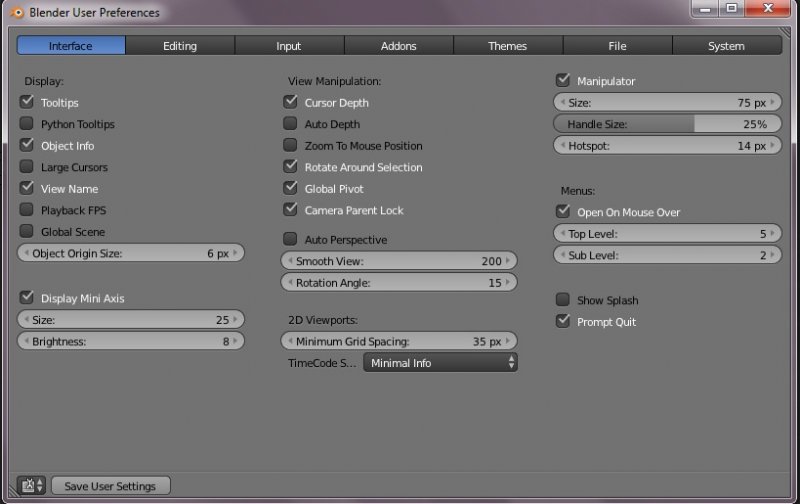Click the area split corner widget bottom left

[x=14, y=491]
